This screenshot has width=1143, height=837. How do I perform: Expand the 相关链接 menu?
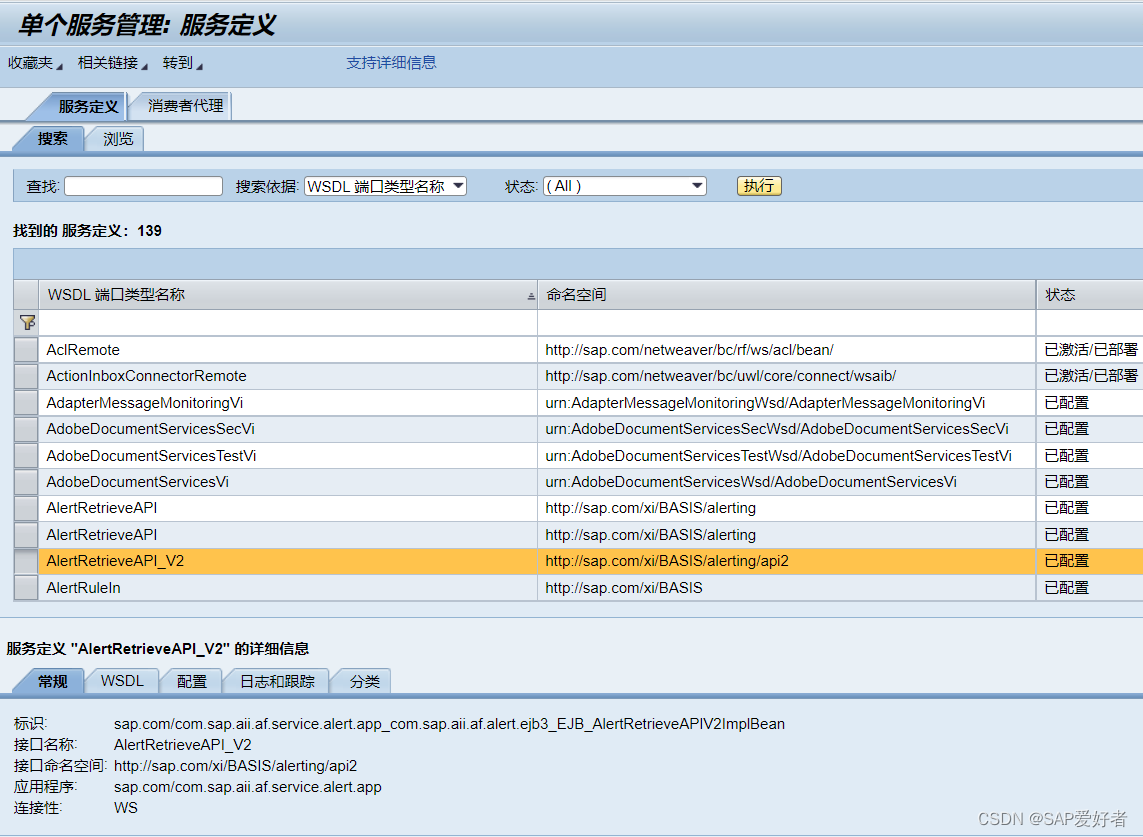(106, 62)
